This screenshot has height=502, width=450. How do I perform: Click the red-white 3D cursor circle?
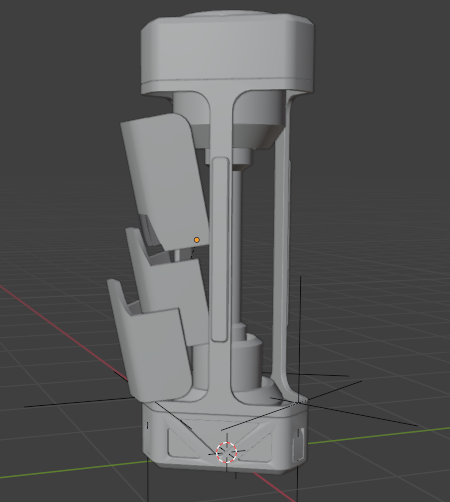tap(226, 452)
